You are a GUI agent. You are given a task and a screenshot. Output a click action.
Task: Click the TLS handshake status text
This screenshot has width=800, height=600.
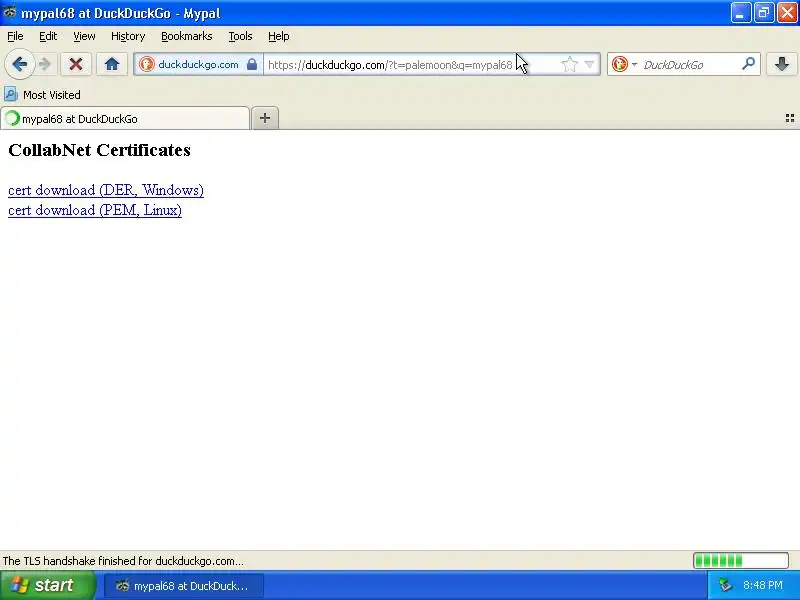[x=123, y=561]
